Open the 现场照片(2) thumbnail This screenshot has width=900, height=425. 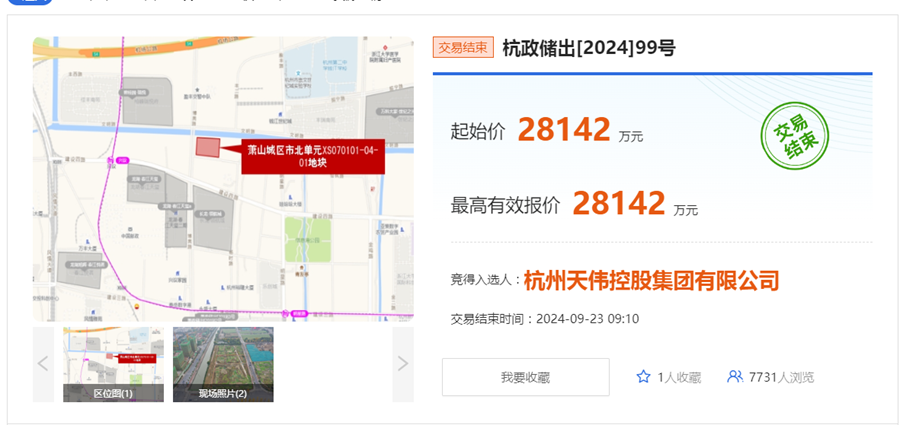tap(223, 364)
